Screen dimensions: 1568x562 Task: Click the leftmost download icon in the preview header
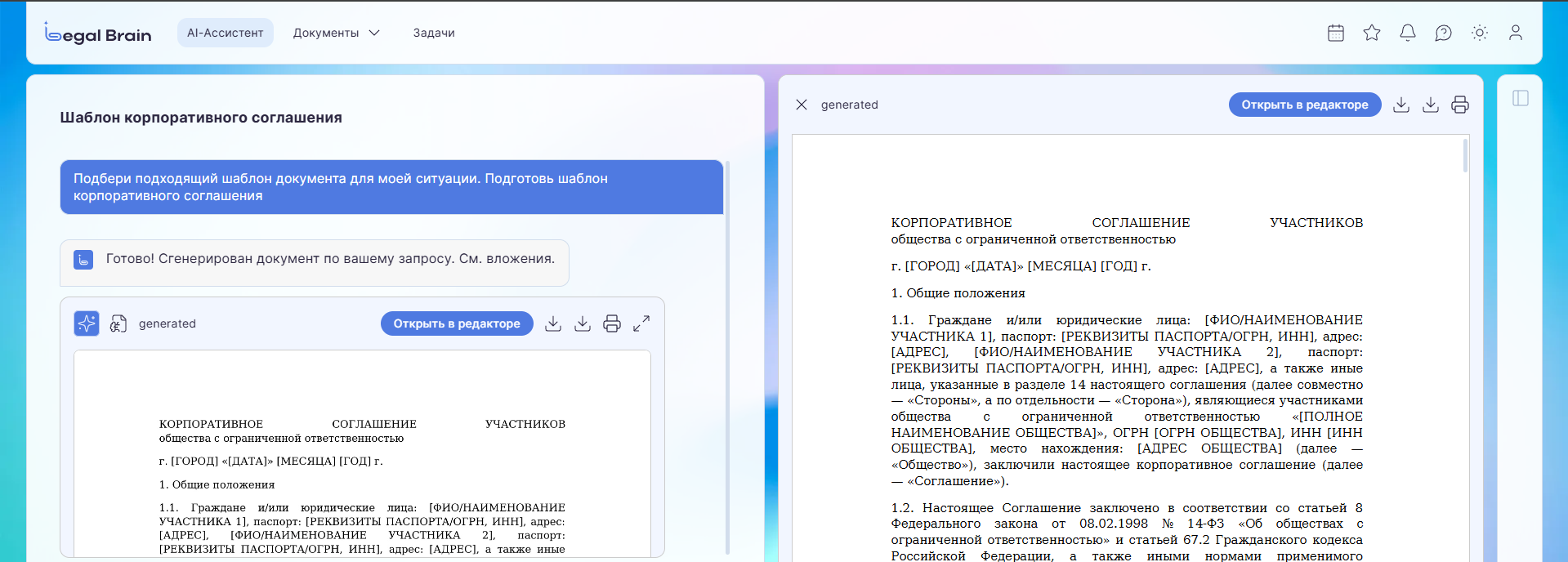[1401, 105]
